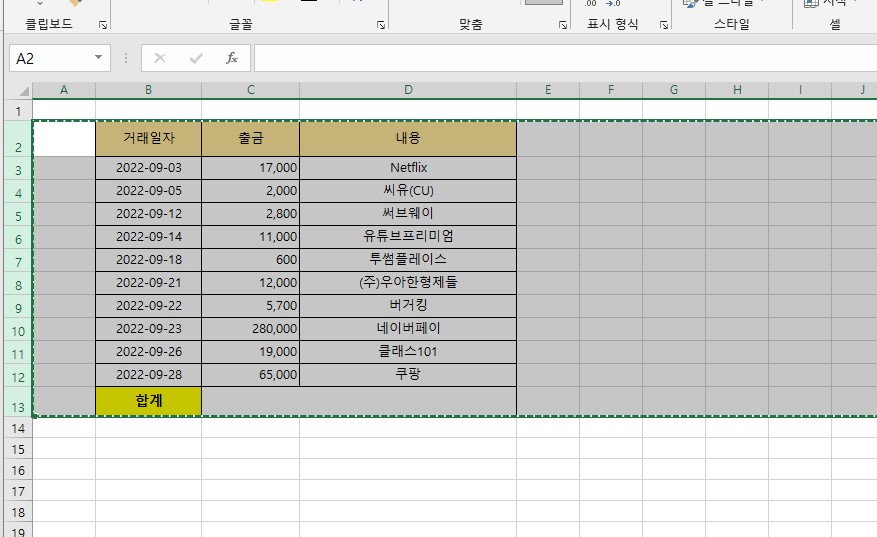Click the 19,000 amount cell
The width and height of the screenshot is (877, 537).
(251, 352)
